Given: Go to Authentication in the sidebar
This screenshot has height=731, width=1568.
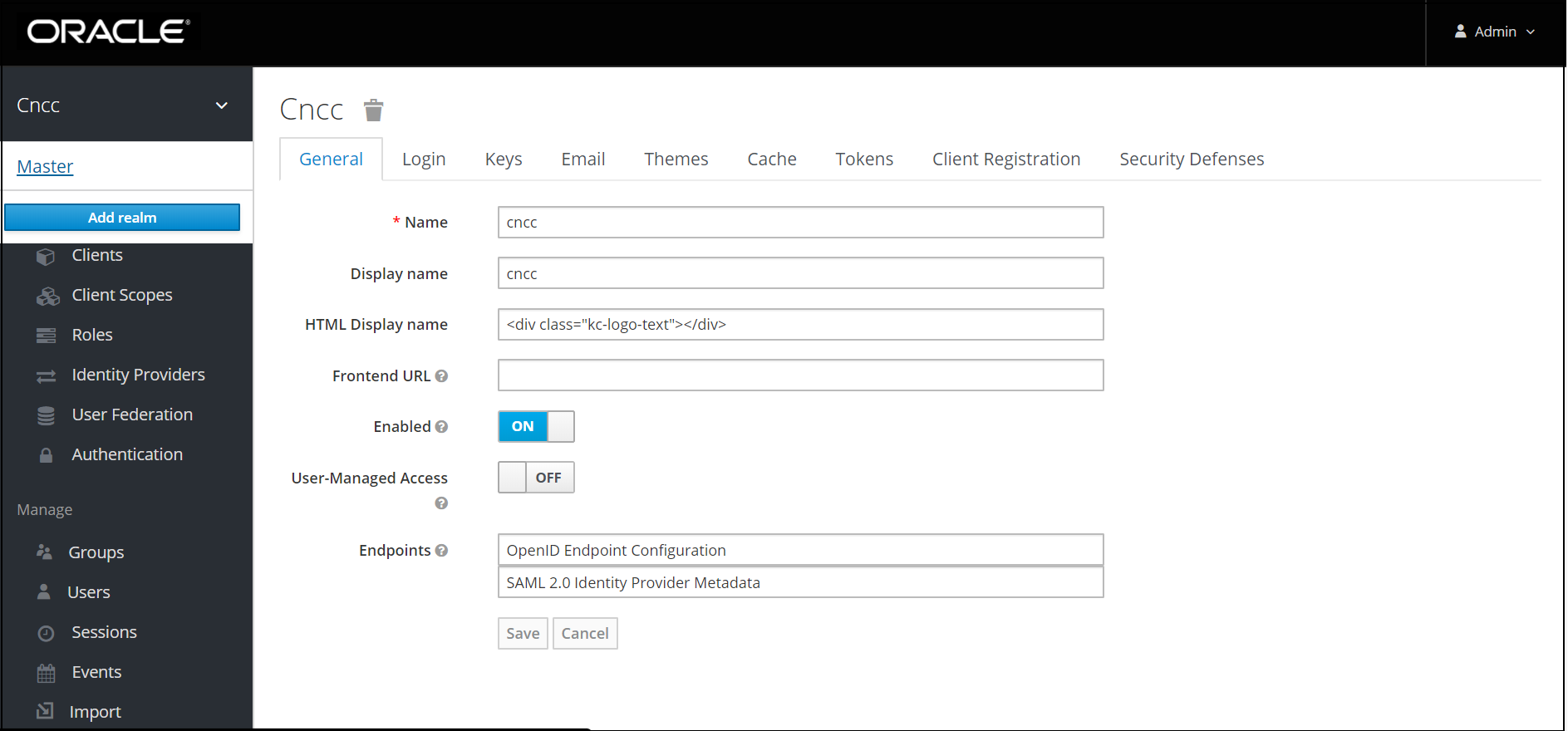Looking at the screenshot, I should coord(127,455).
